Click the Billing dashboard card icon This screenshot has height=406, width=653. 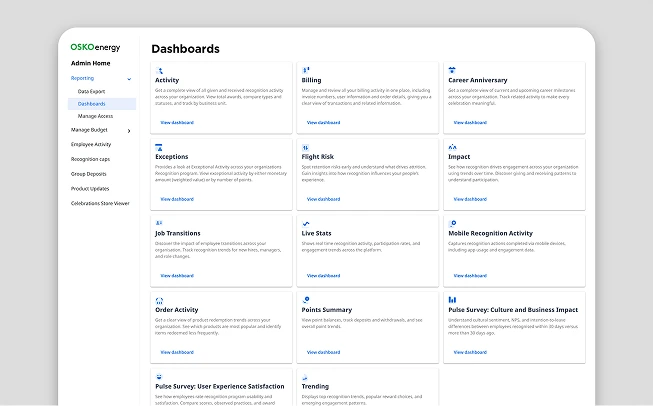click(x=306, y=70)
